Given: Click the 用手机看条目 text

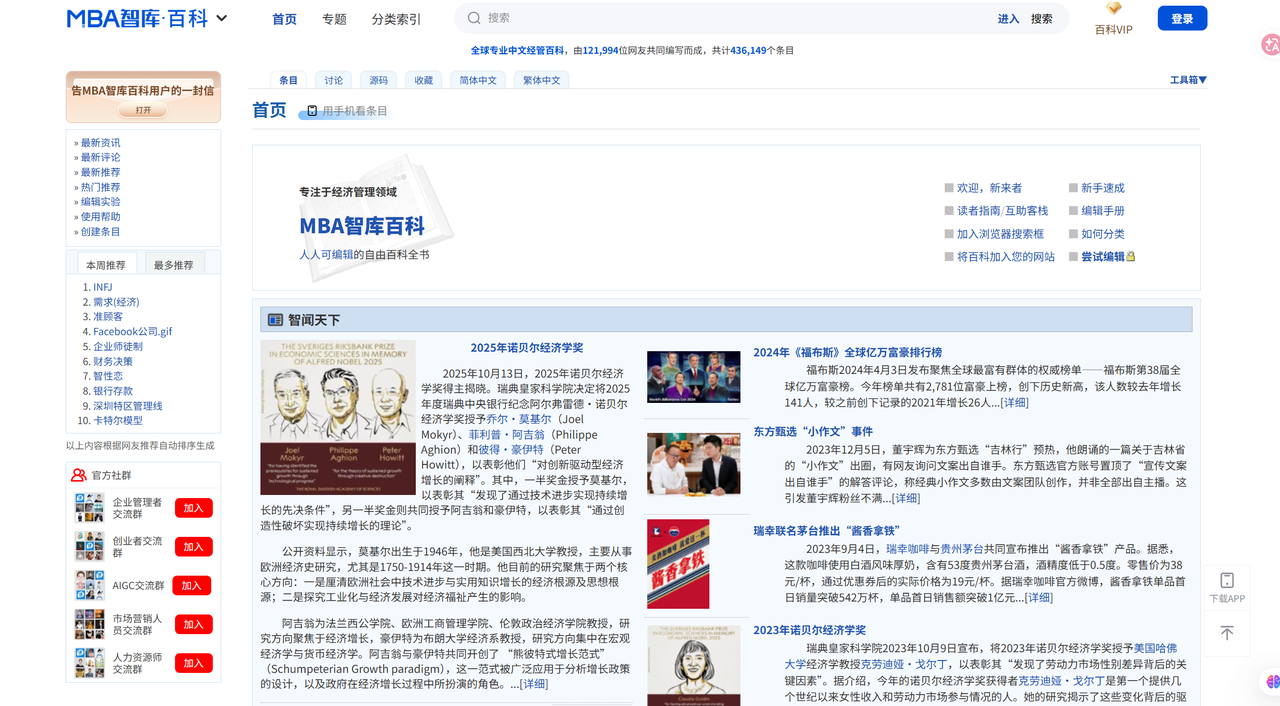Looking at the screenshot, I should pos(355,111).
